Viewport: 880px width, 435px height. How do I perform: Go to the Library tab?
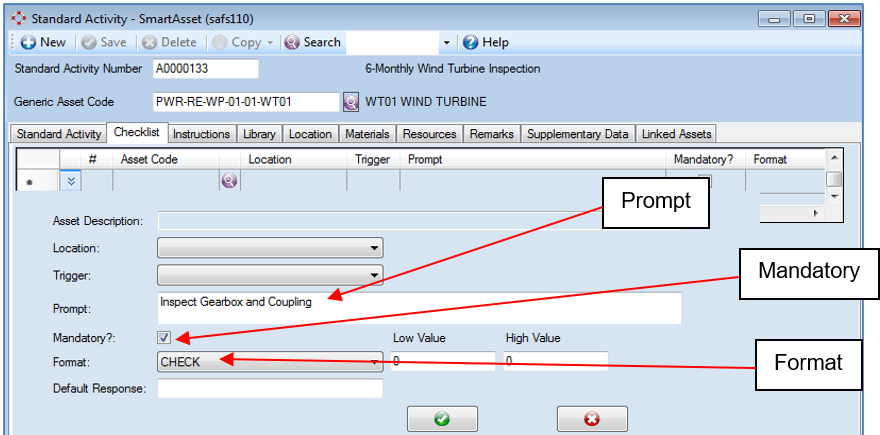(259, 134)
